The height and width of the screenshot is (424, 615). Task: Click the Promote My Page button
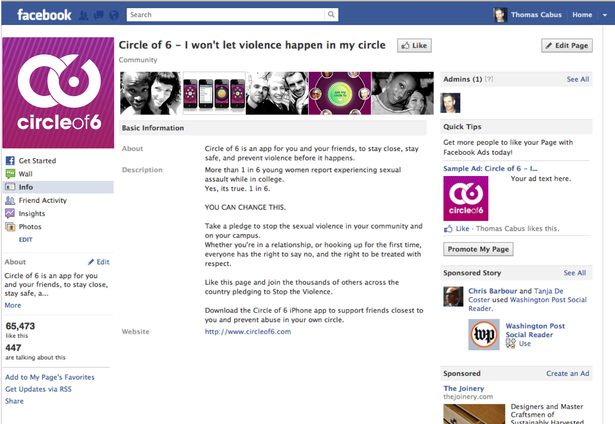tap(479, 249)
